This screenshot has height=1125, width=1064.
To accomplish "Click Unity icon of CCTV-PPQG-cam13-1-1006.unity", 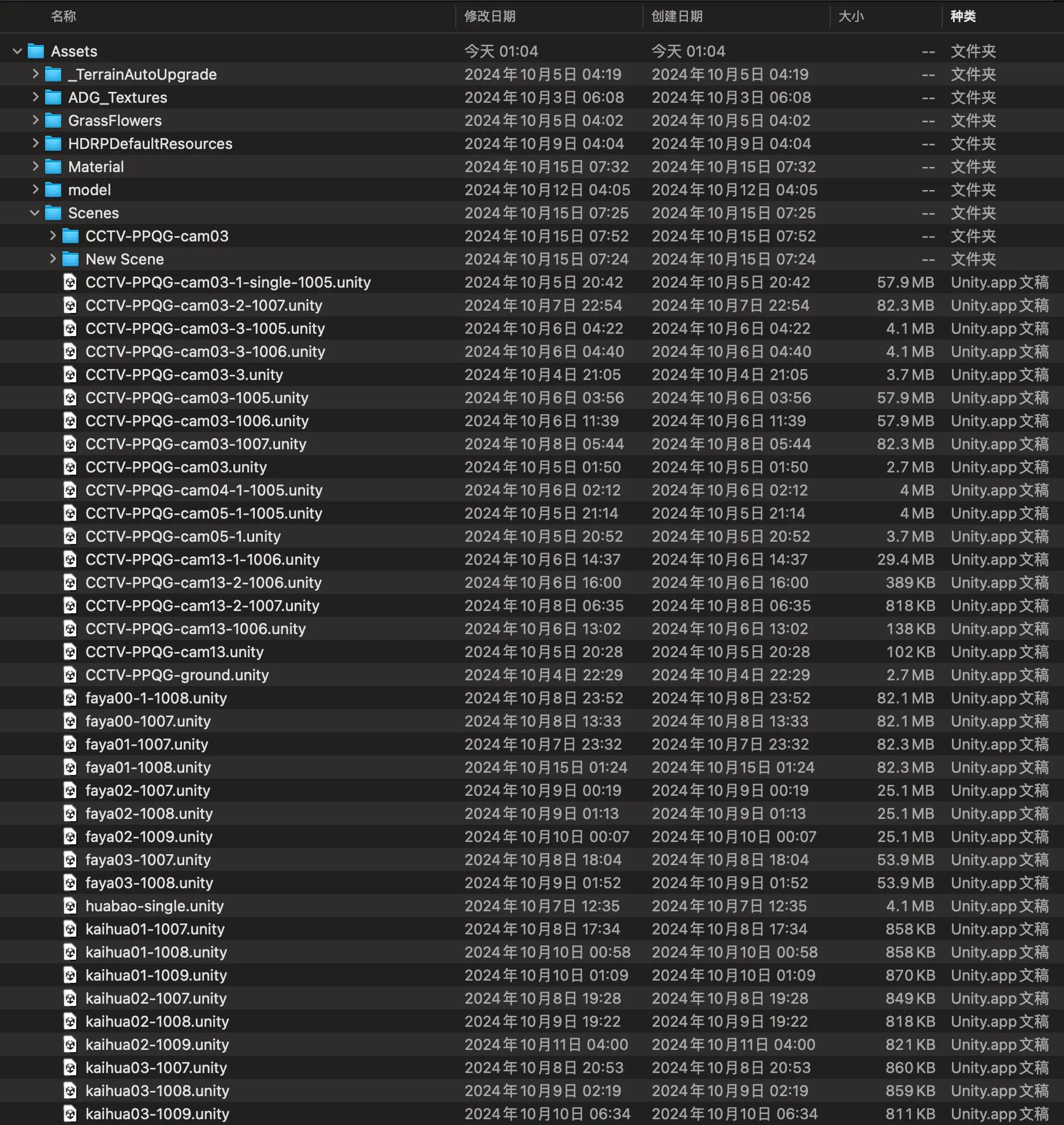I will (x=70, y=560).
